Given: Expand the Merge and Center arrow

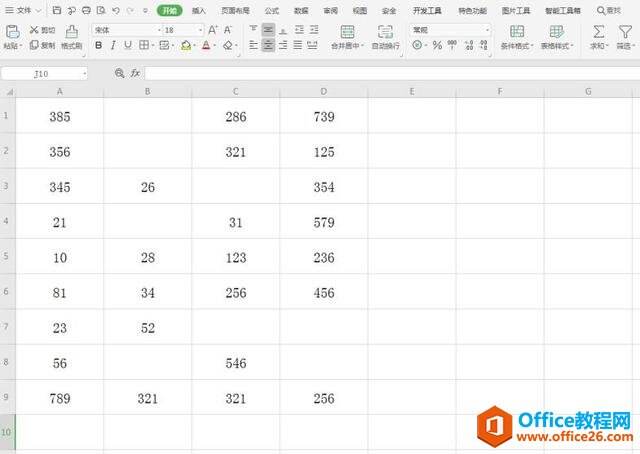Looking at the screenshot, I should coord(362,46).
